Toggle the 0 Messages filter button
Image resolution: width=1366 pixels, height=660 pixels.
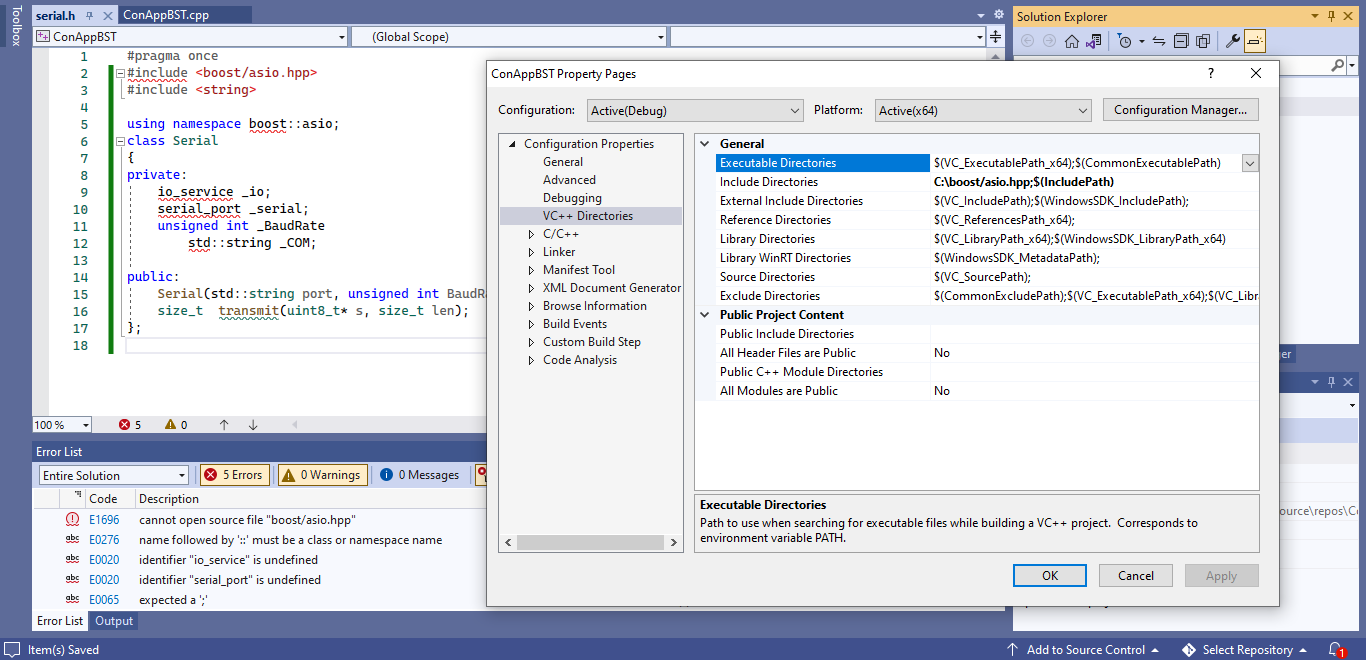[x=418, y=475]
